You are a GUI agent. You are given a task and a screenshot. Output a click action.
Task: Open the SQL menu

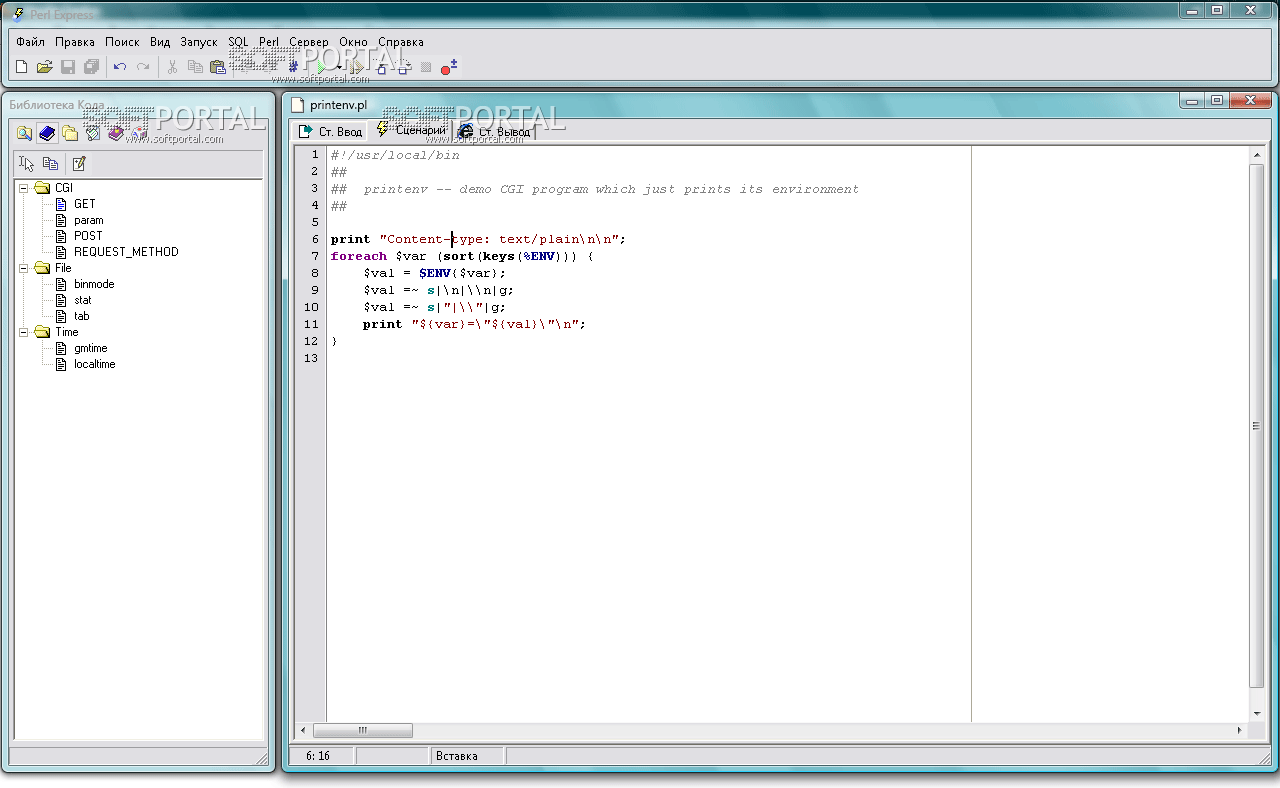pos(238,42)
